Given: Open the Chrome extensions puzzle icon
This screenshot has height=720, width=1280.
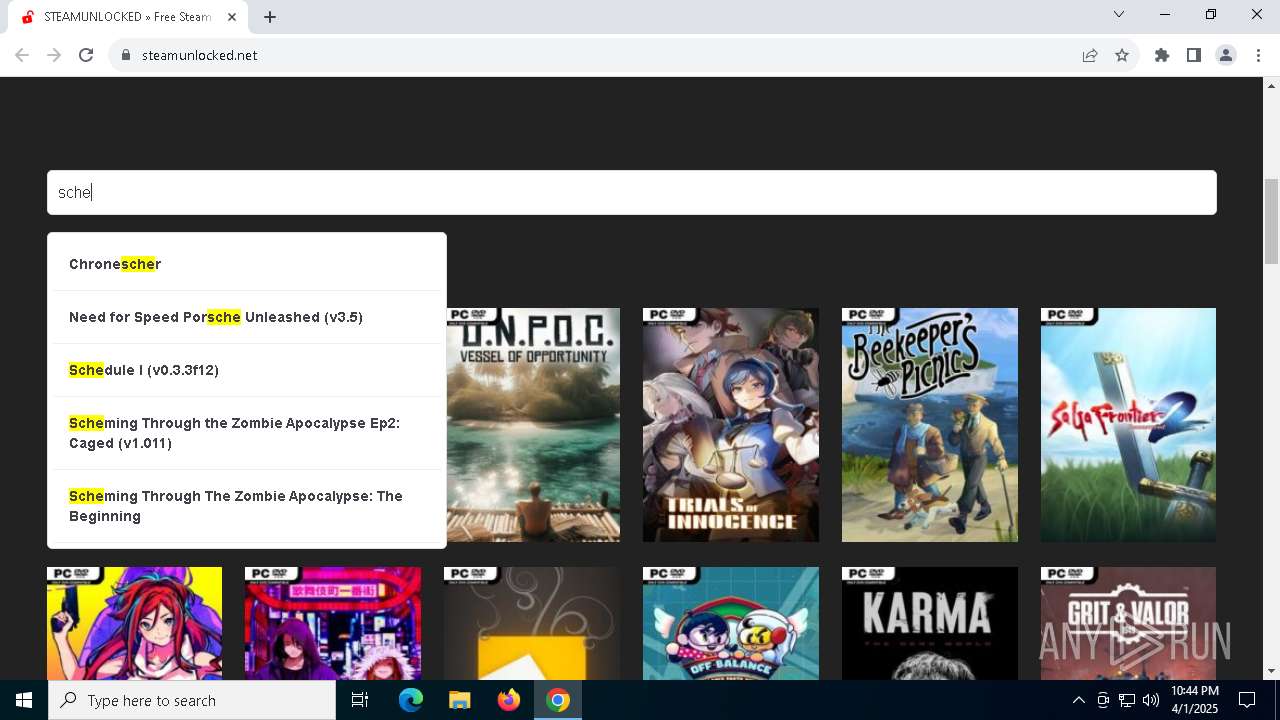Looking at the screenshot, I should pyautogui.click(x=1162, y=55).
